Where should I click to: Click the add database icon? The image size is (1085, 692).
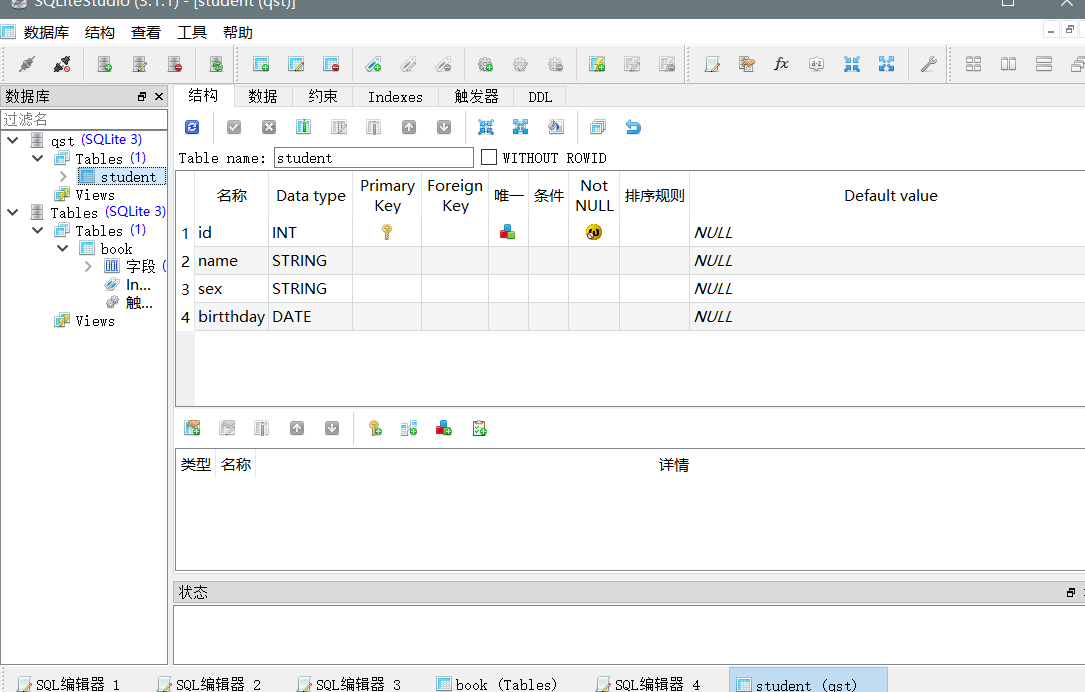tap(104, 64)
